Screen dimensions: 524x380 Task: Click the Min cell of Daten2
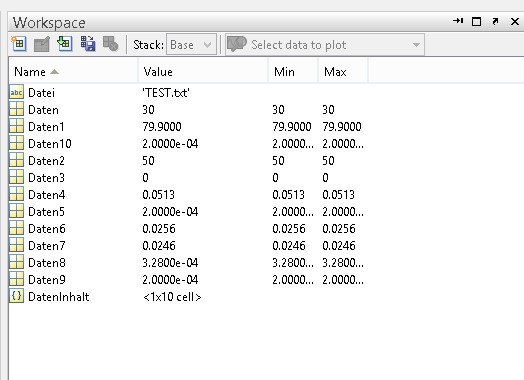278,161
